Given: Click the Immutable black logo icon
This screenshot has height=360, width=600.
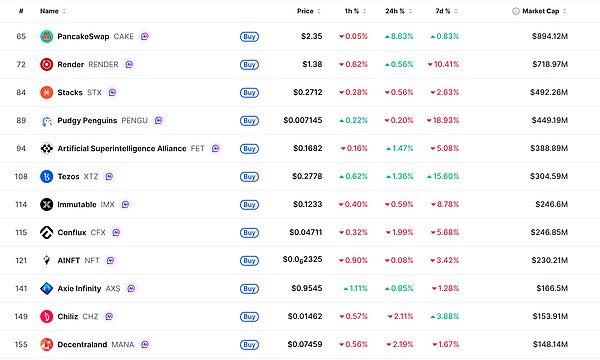Looking at the screenshot, I should (x=46, y=204).
